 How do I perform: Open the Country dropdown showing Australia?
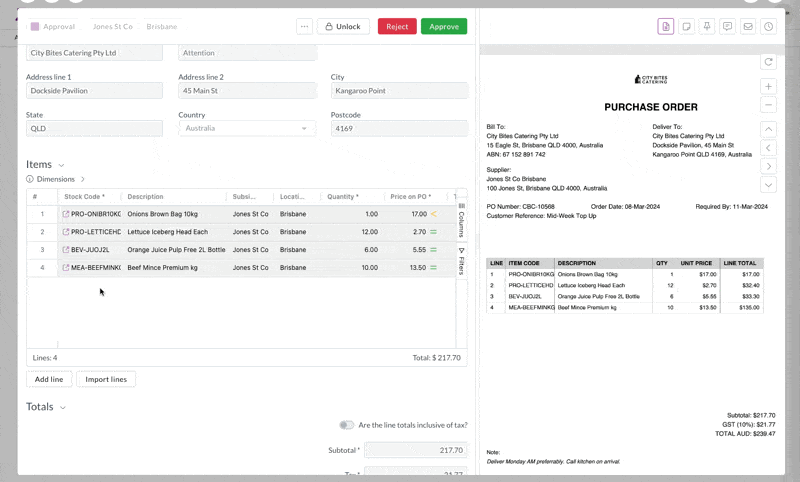pyautogui.click(x=247, y=129)
